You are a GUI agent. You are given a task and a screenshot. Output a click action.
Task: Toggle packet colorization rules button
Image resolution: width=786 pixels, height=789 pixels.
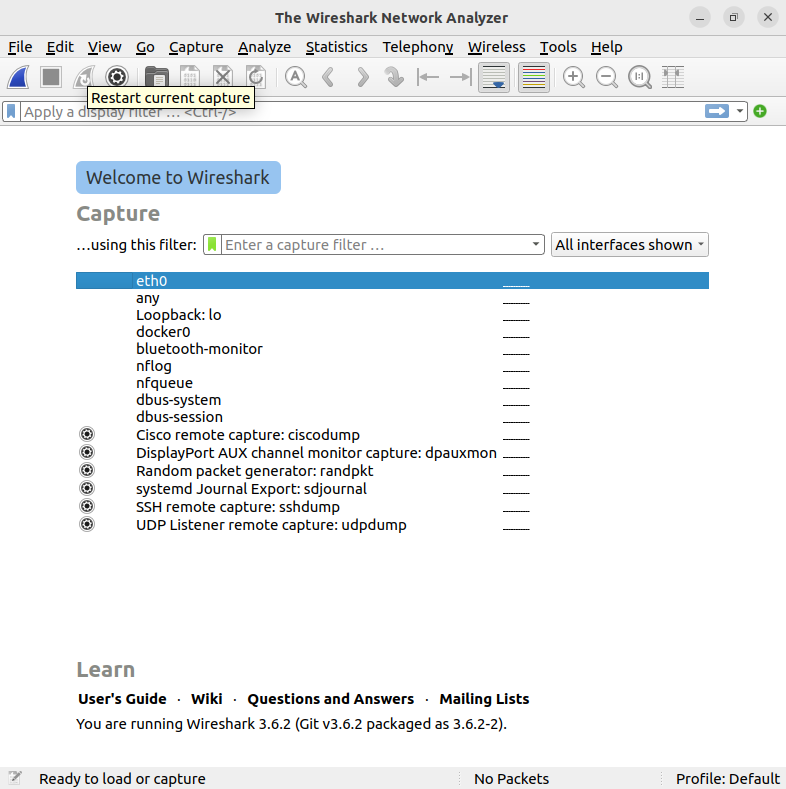click(x=534, y=77)
